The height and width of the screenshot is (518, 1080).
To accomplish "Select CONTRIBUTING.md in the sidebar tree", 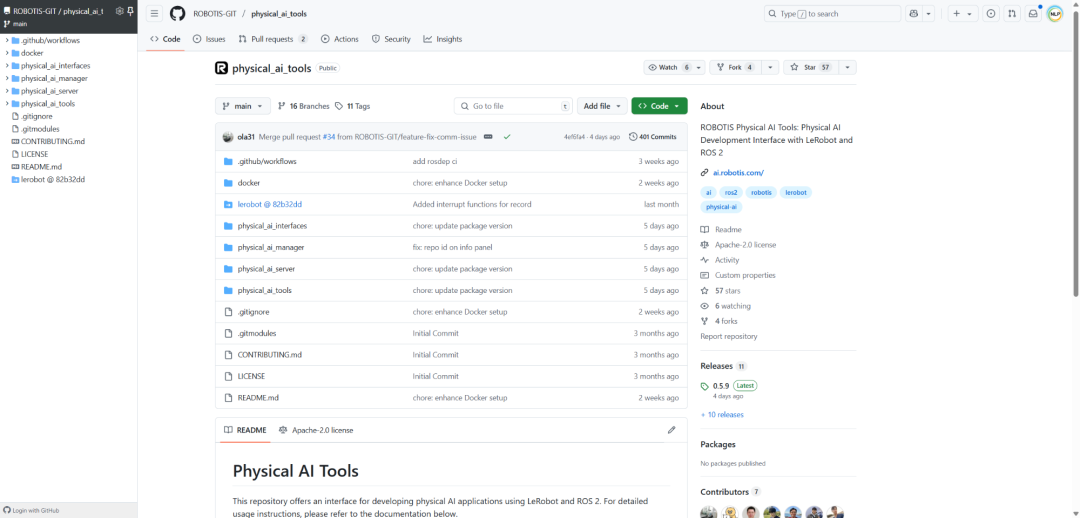I will click(52, 141).
